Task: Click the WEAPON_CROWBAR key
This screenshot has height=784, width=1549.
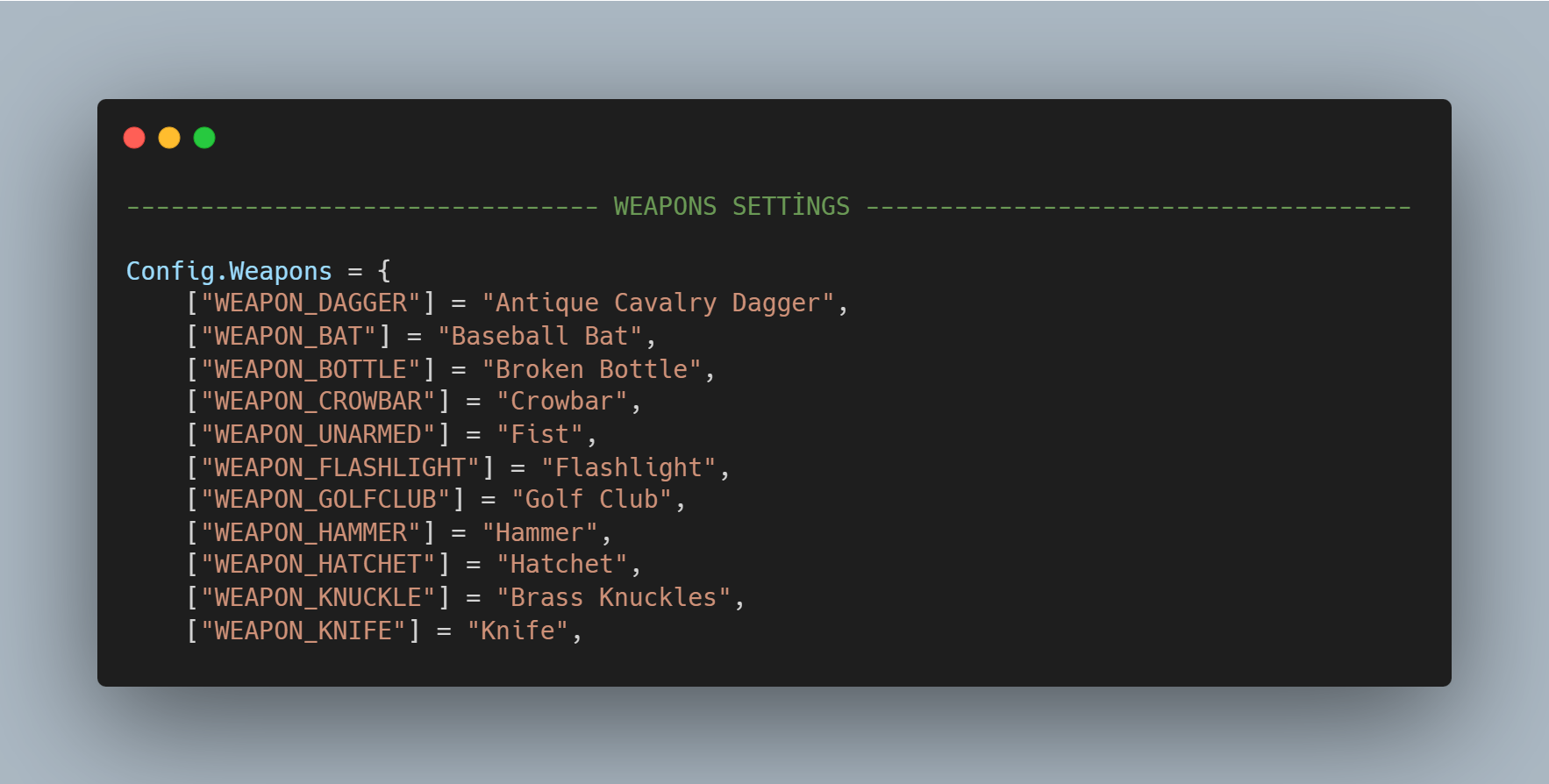Action: 318,402
